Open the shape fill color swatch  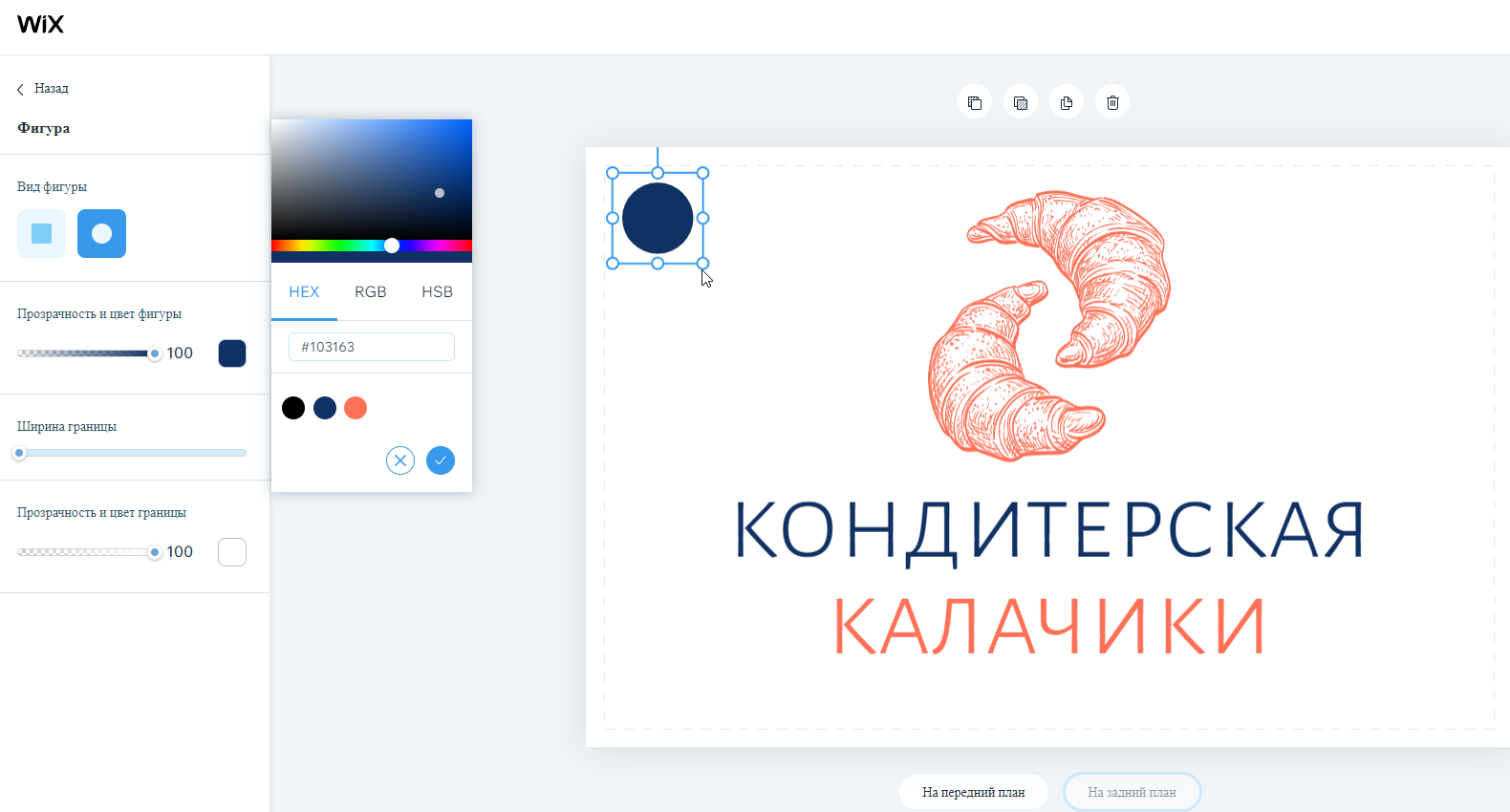coord(232,353)
